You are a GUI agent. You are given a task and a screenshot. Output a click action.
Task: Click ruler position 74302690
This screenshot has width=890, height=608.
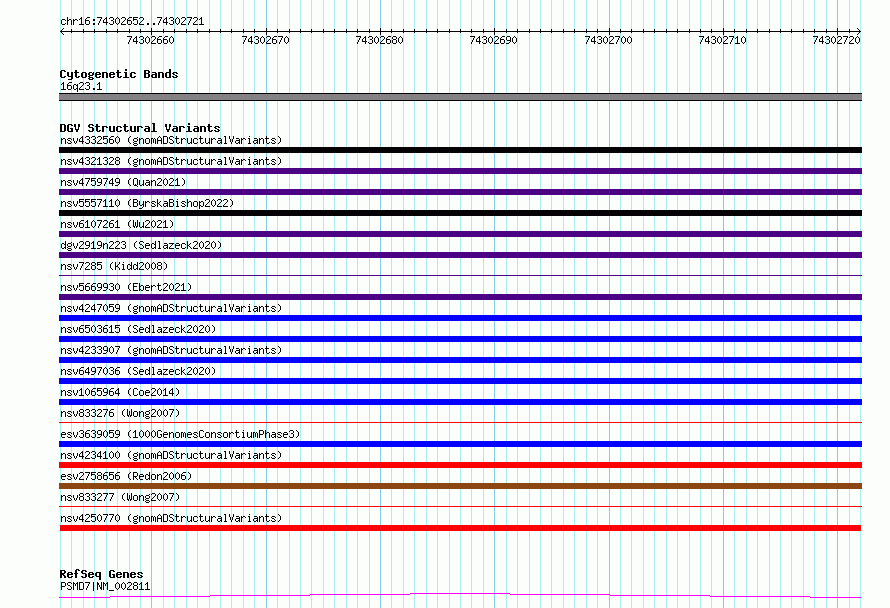click(x=493, y=40)
